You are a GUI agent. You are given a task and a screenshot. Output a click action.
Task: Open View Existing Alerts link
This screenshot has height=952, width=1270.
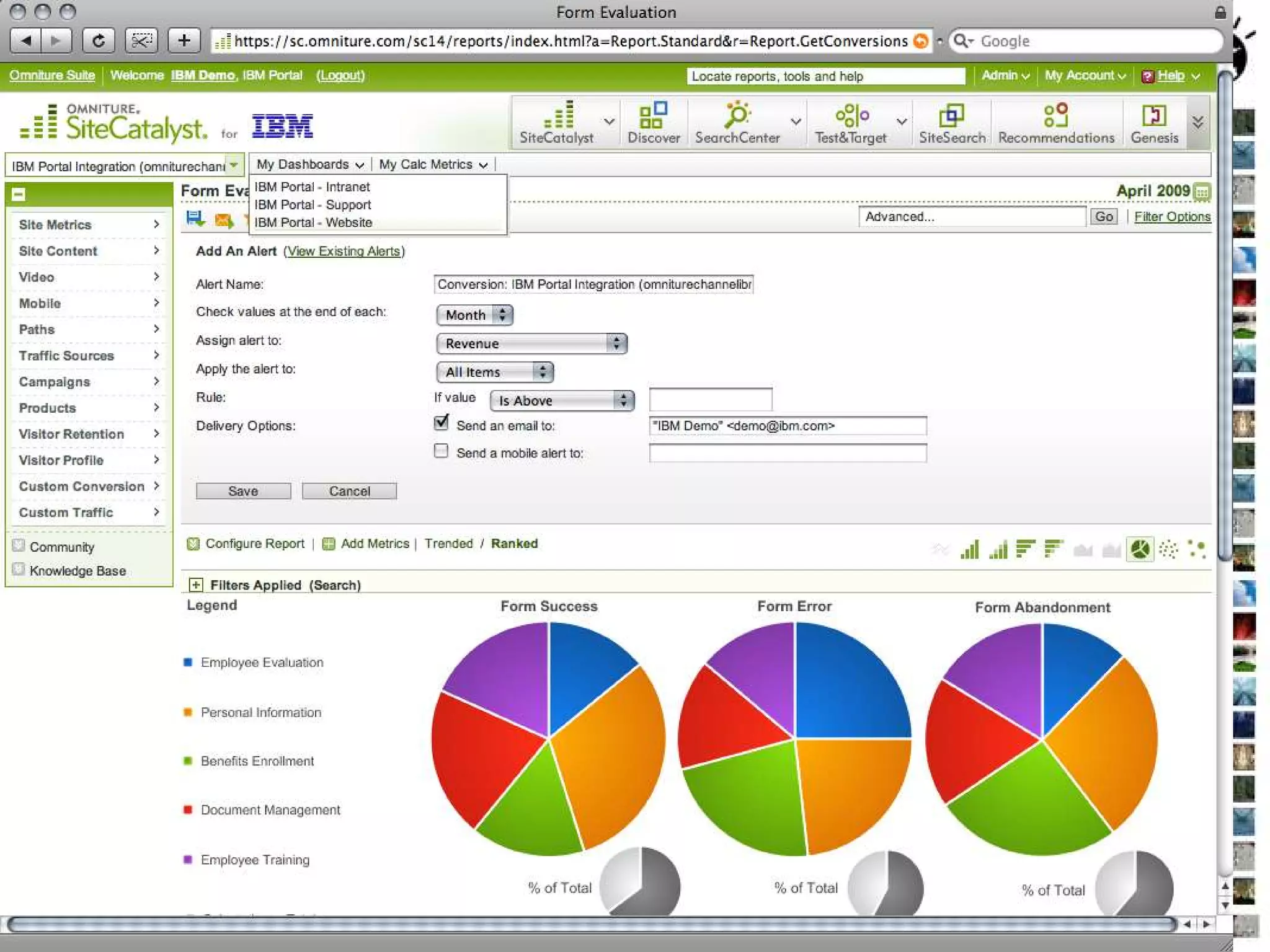pos(344,251)
